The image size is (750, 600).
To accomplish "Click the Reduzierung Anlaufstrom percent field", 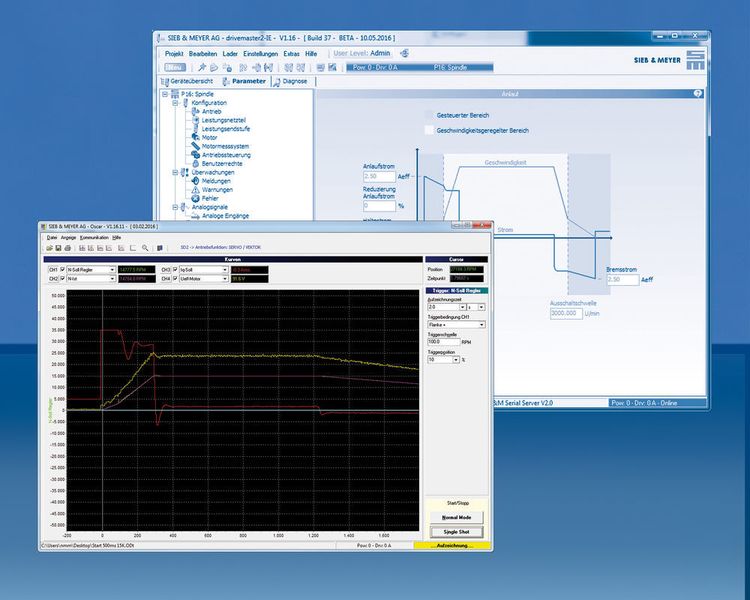I will point(379,206).
